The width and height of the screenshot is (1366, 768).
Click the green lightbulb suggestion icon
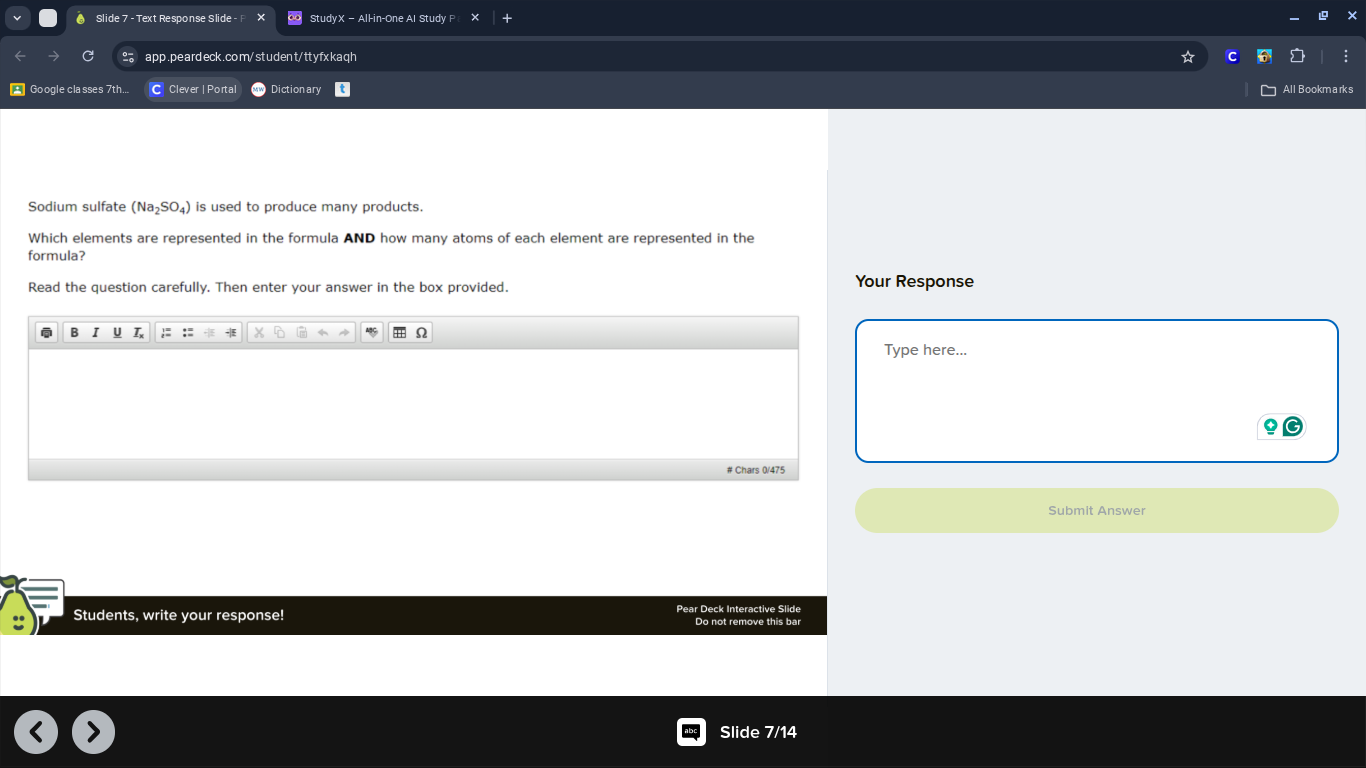[1270, 427]
